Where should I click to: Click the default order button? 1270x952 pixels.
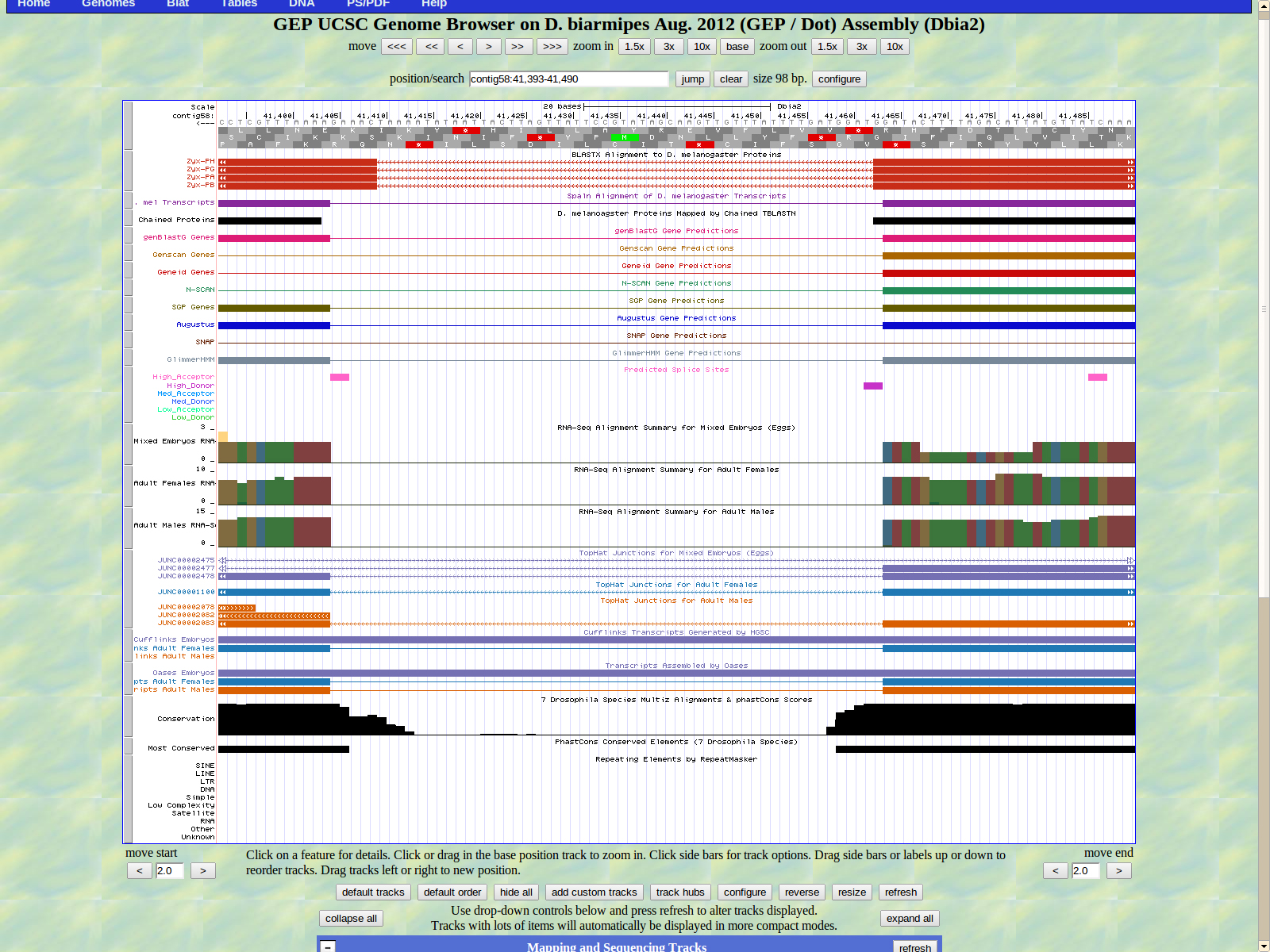pos(452,892)
